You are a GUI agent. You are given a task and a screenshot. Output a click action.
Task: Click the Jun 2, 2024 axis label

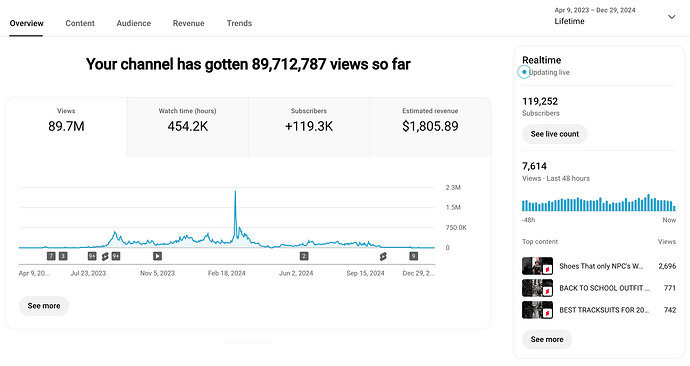pos(296,273)
